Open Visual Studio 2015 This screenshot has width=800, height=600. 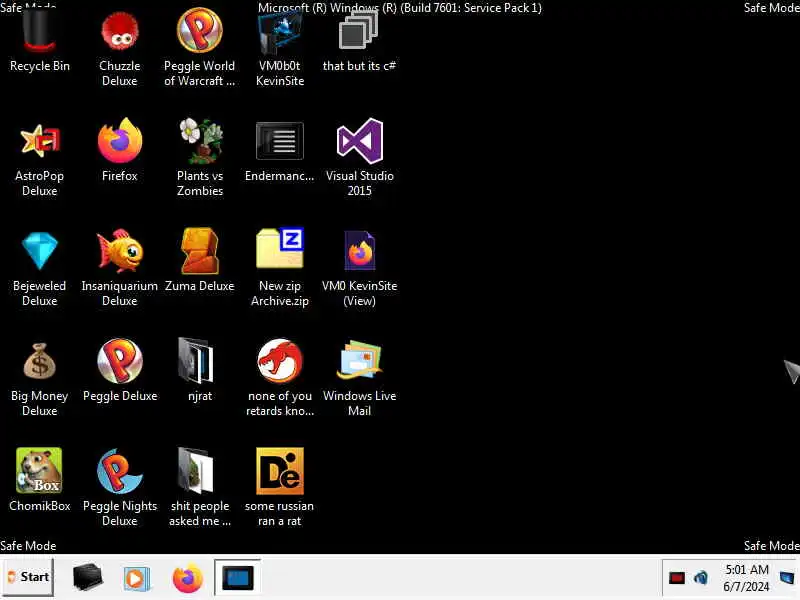pos(359,158)
